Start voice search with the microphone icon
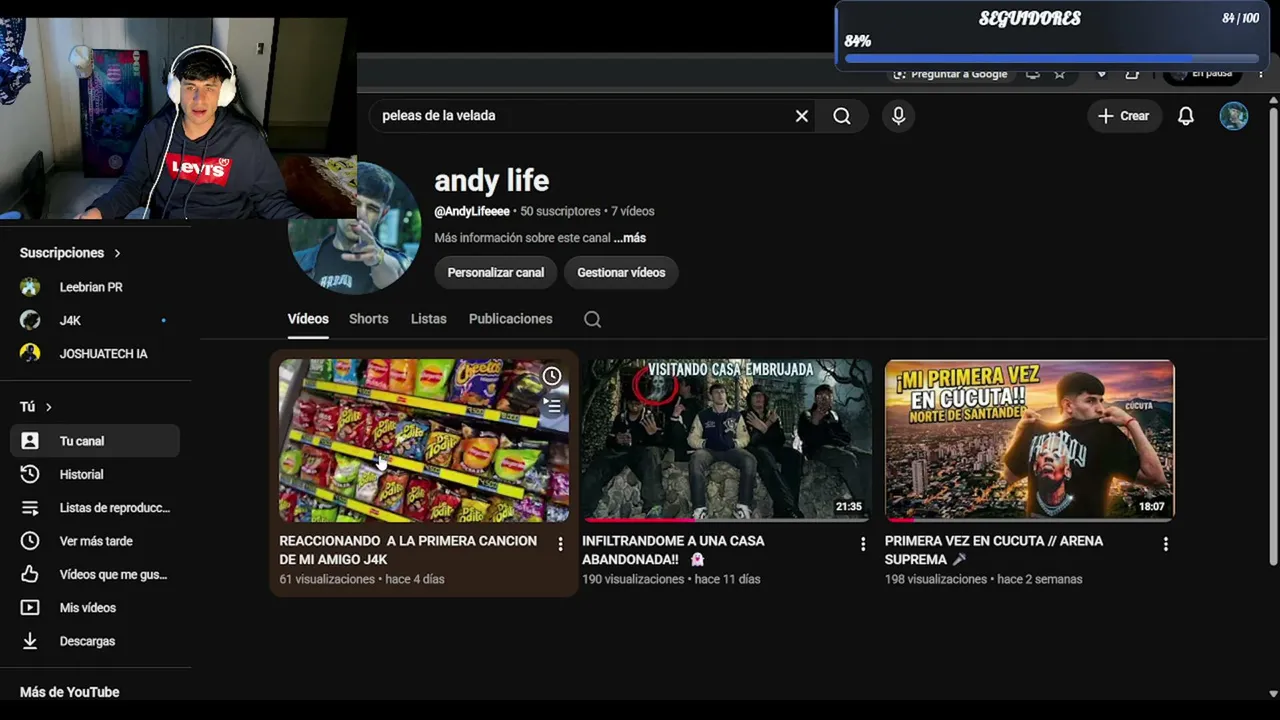 [898, 116]
